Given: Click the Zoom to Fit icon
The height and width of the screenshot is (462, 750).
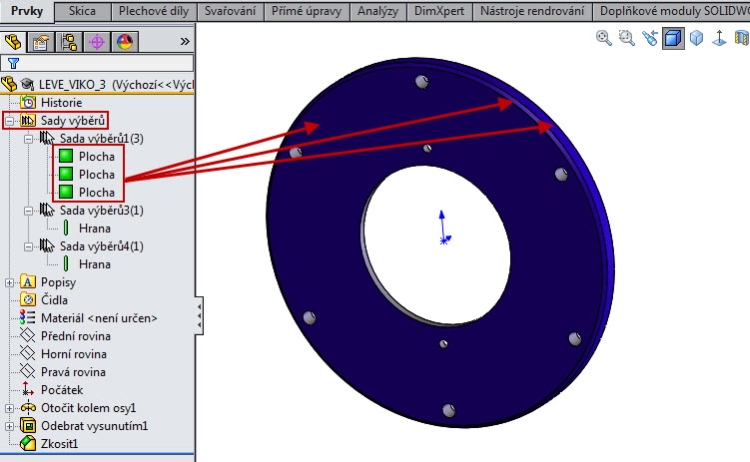Looking at the screenshot, I should click(604, 38).
